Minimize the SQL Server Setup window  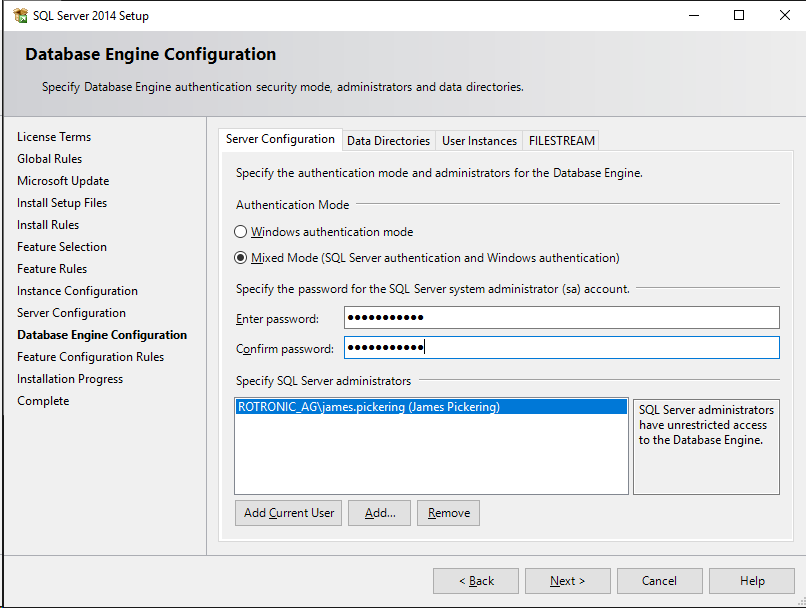694,15
